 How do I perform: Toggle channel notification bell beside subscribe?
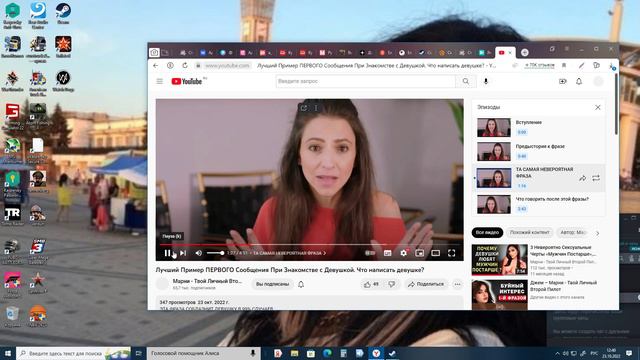[x=301, y=284]
